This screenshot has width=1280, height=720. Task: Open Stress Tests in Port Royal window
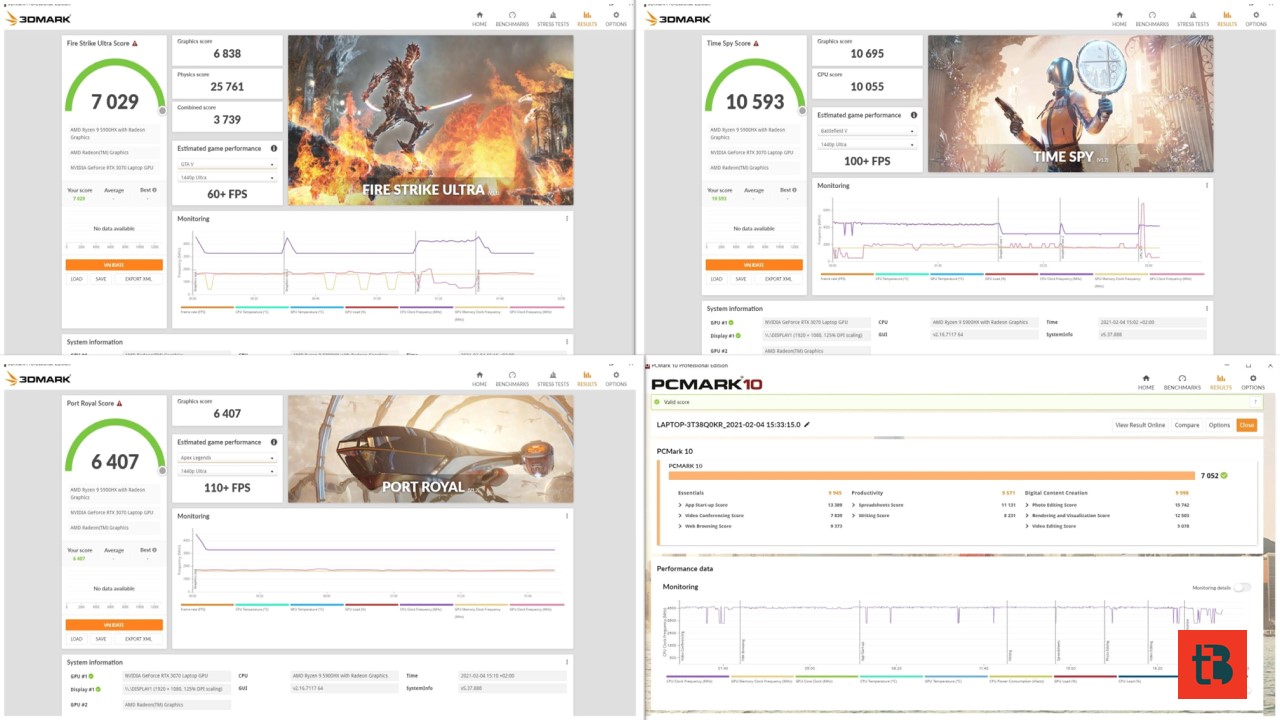point(553,378)
